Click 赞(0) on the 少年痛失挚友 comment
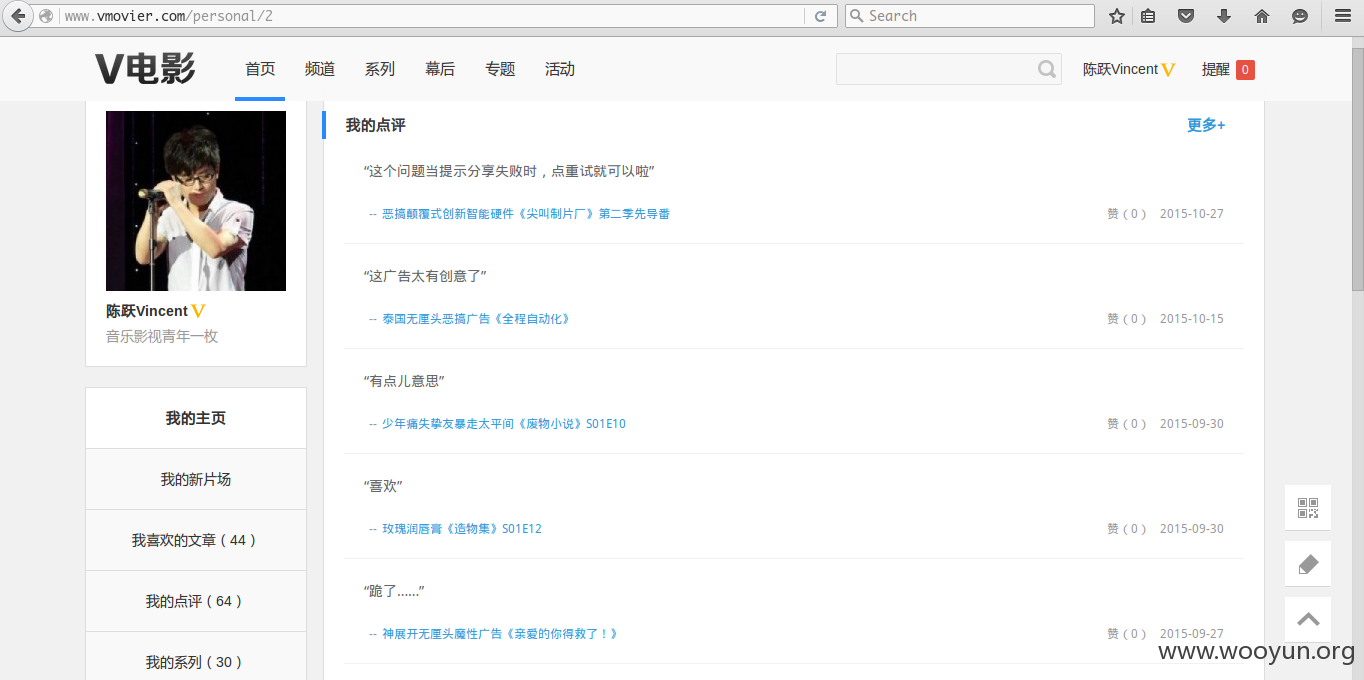Image resolution: width=1364 pixels, height=680 pixels. pyautogui.click(x=1127, y=424)
